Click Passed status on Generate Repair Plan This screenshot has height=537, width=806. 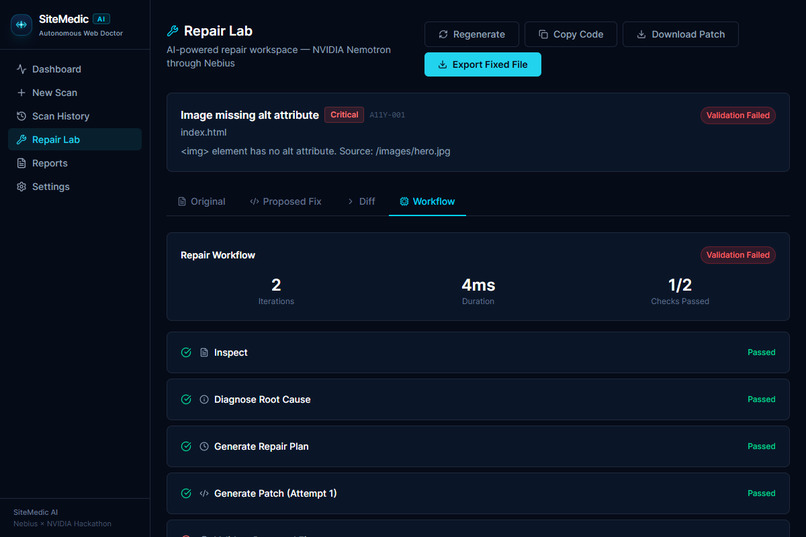[761, 446]
